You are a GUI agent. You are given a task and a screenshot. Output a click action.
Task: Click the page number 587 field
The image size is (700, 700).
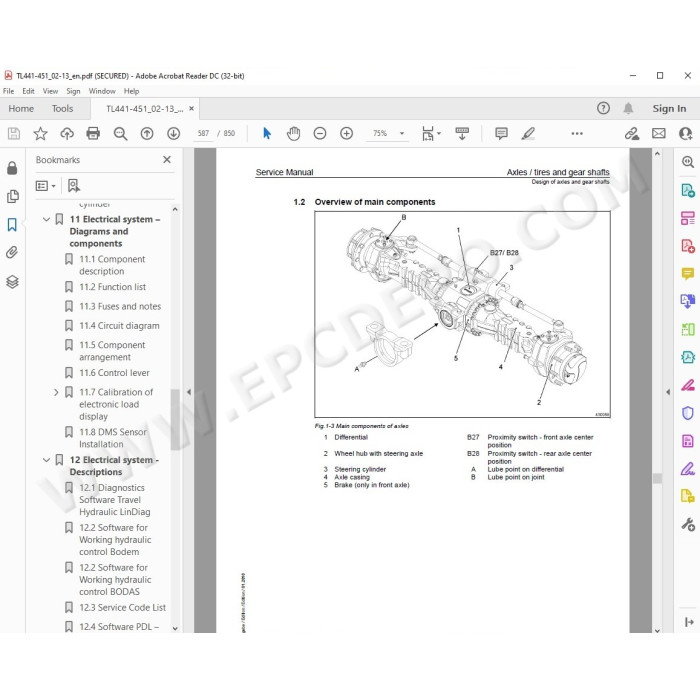pos(203,133)
